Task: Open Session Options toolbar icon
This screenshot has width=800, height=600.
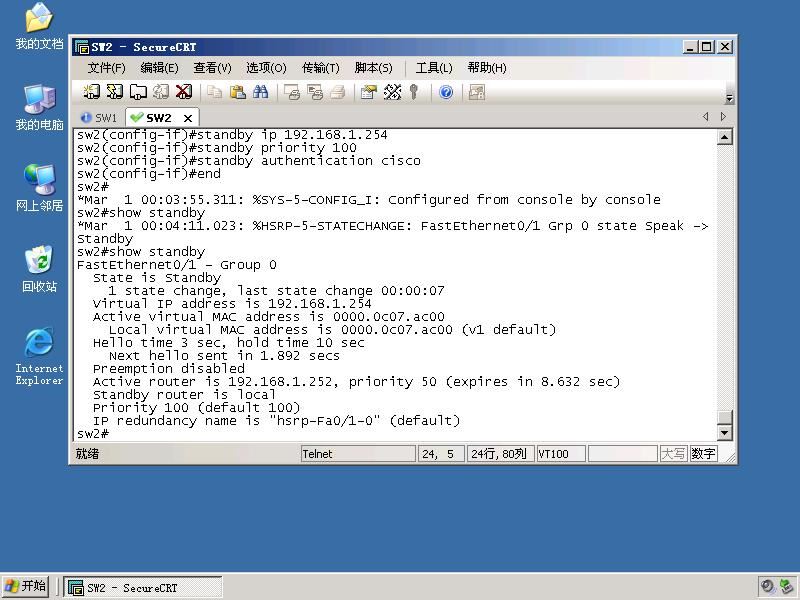Action: point(368,92)
